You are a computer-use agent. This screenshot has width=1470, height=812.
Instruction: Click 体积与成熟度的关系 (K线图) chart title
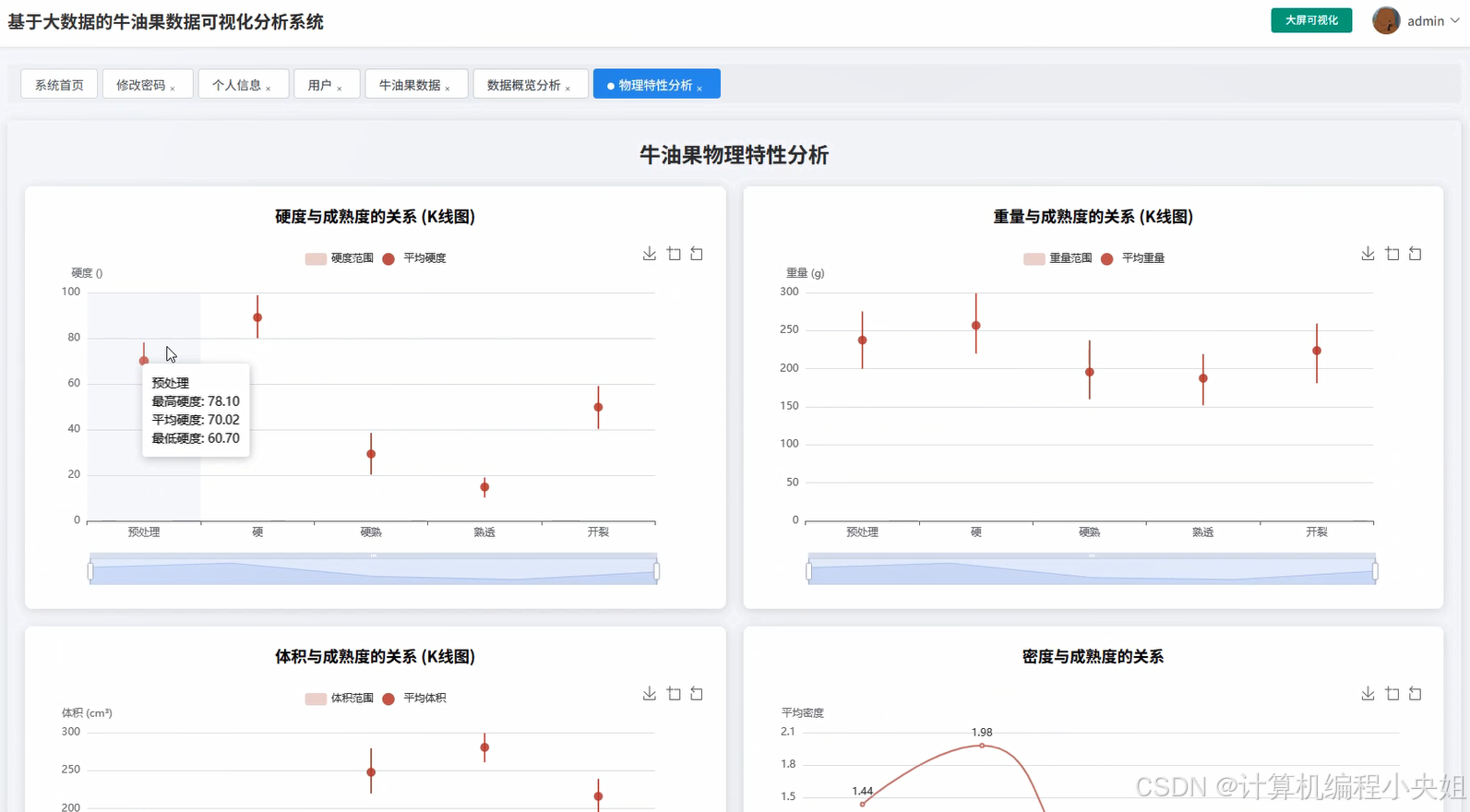click(x=375, y=657)
